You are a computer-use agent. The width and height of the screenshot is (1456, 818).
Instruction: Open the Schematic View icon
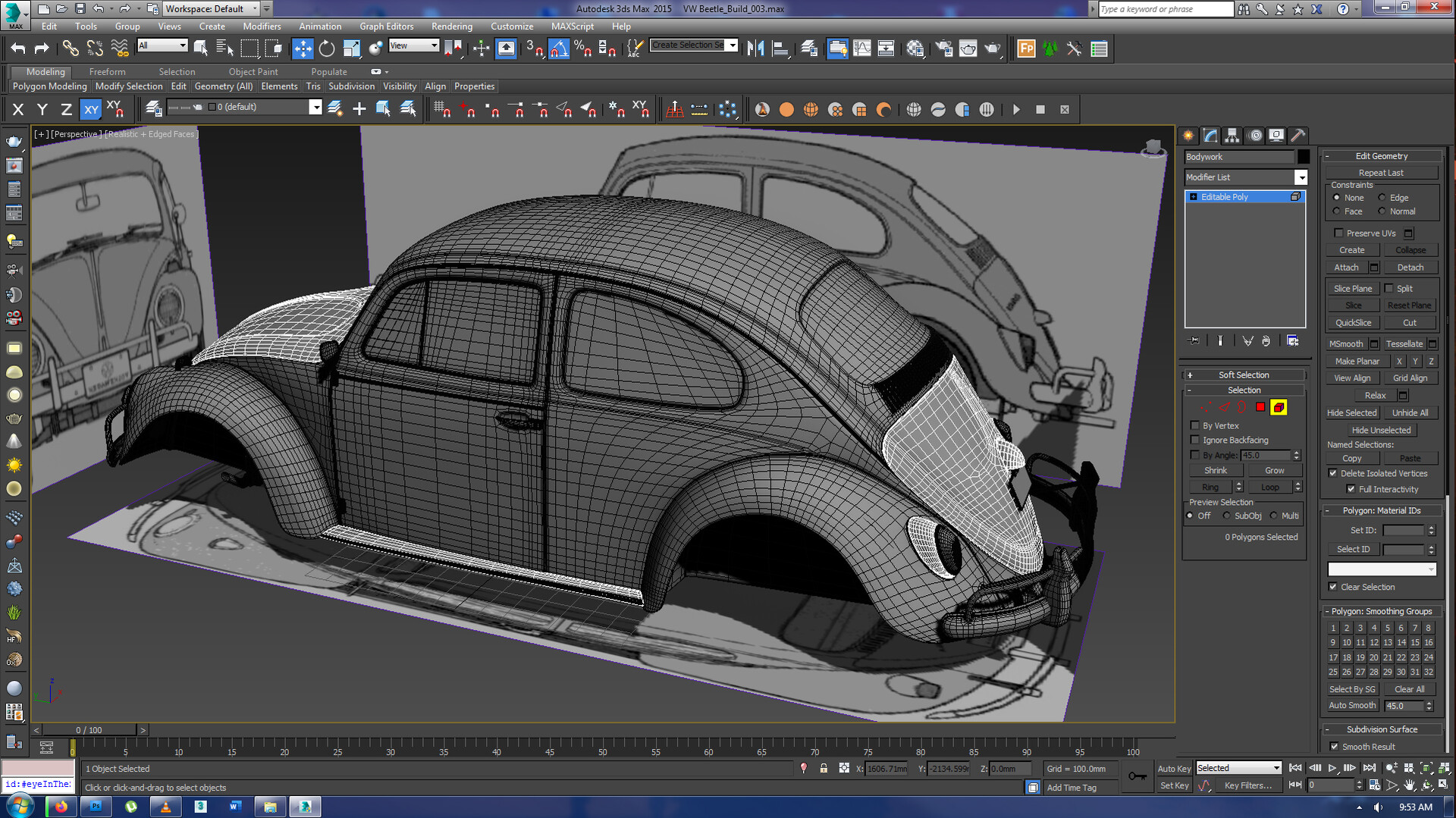886,49
